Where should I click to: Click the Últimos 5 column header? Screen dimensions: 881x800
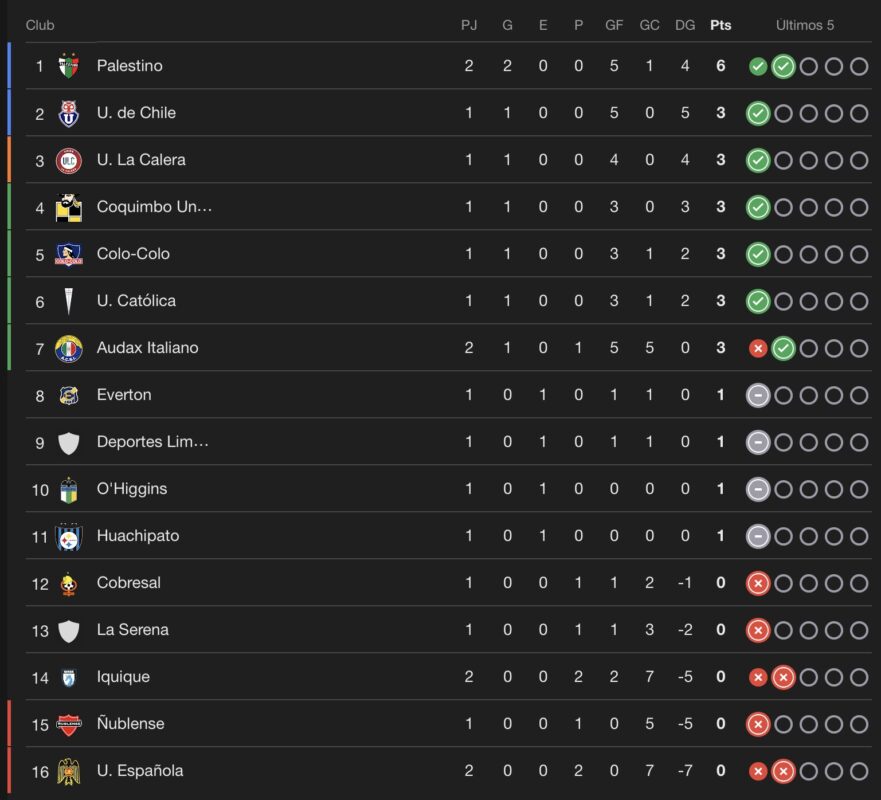coord(806,25)
